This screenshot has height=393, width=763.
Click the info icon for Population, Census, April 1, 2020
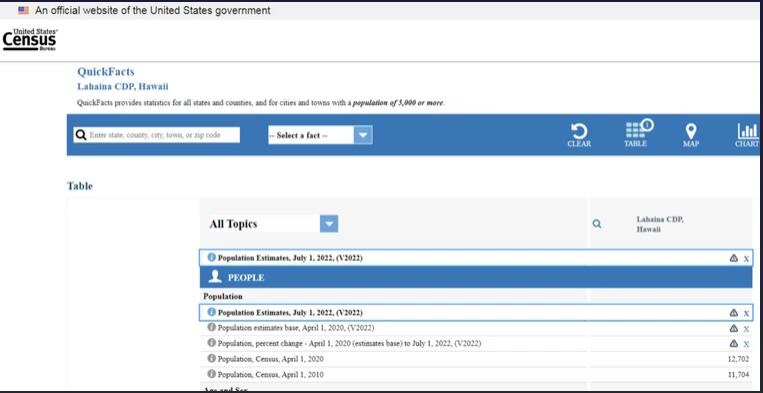[x=212, y=358]
